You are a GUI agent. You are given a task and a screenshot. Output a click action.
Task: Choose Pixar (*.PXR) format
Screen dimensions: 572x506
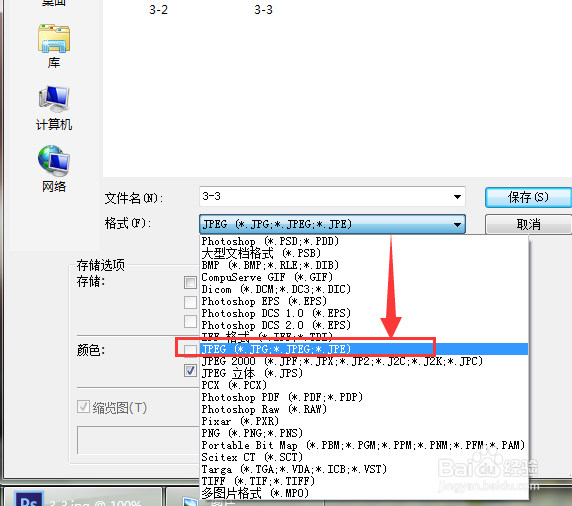click(364, 421)
